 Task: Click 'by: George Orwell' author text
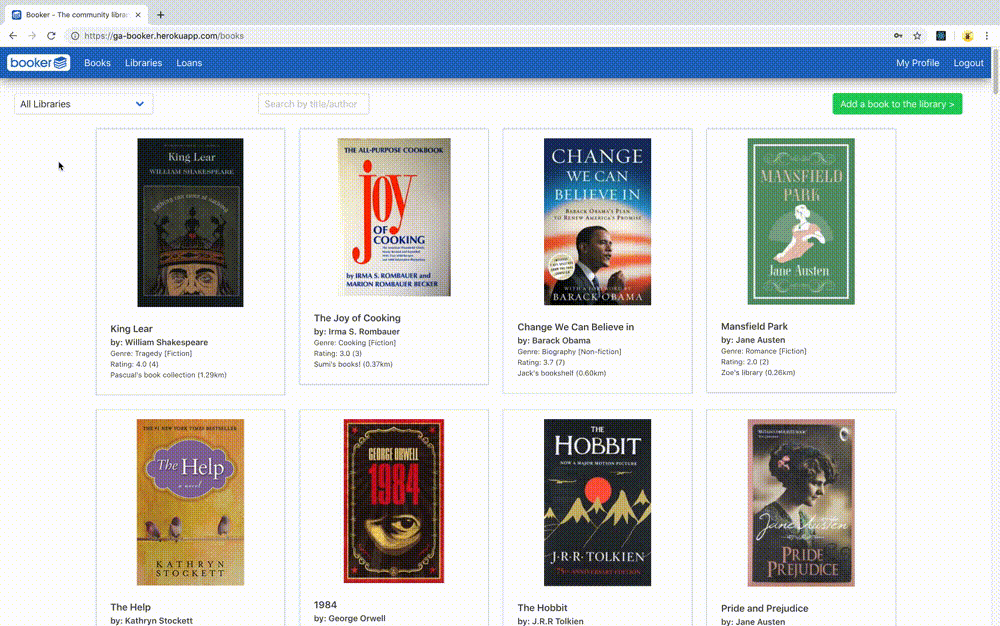click(349, 618)
